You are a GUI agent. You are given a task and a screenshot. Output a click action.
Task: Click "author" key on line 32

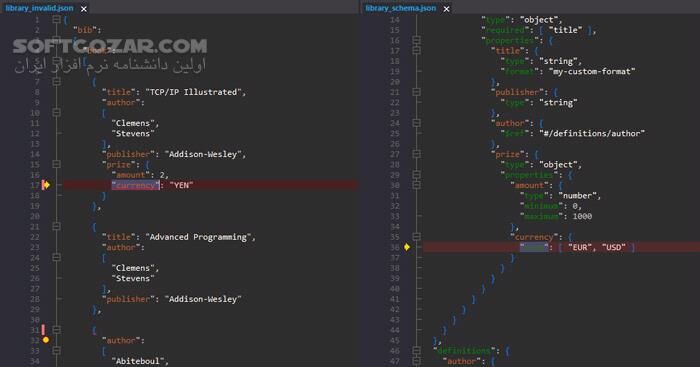pyautogui.click(x=121, y=340)
